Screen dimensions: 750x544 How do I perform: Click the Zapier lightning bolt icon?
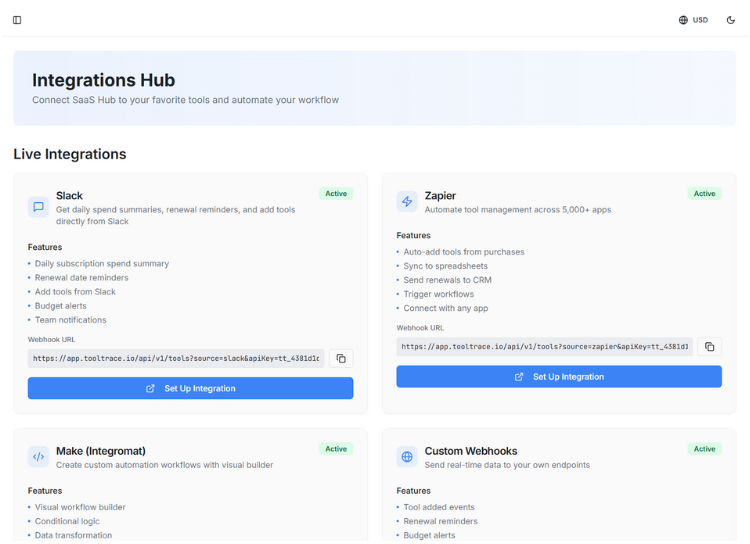(x=407, y=201)
